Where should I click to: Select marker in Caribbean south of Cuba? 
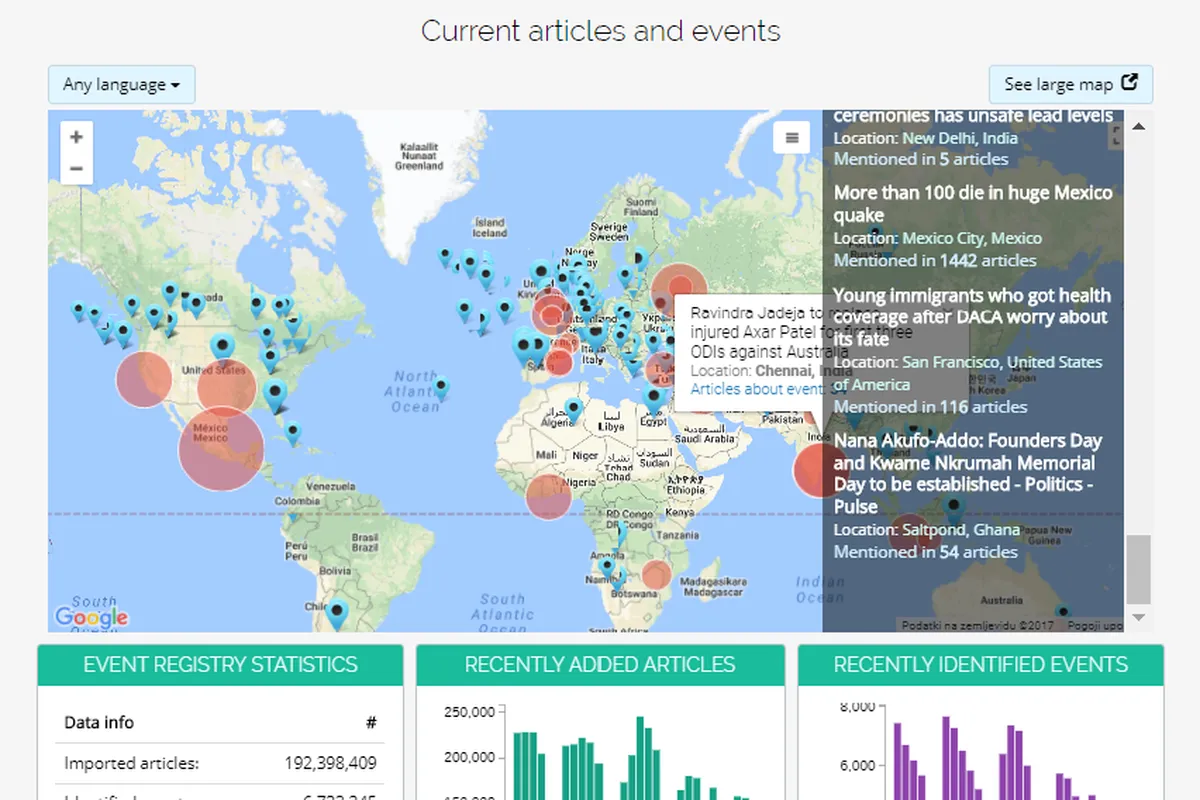tap(292, 433)
